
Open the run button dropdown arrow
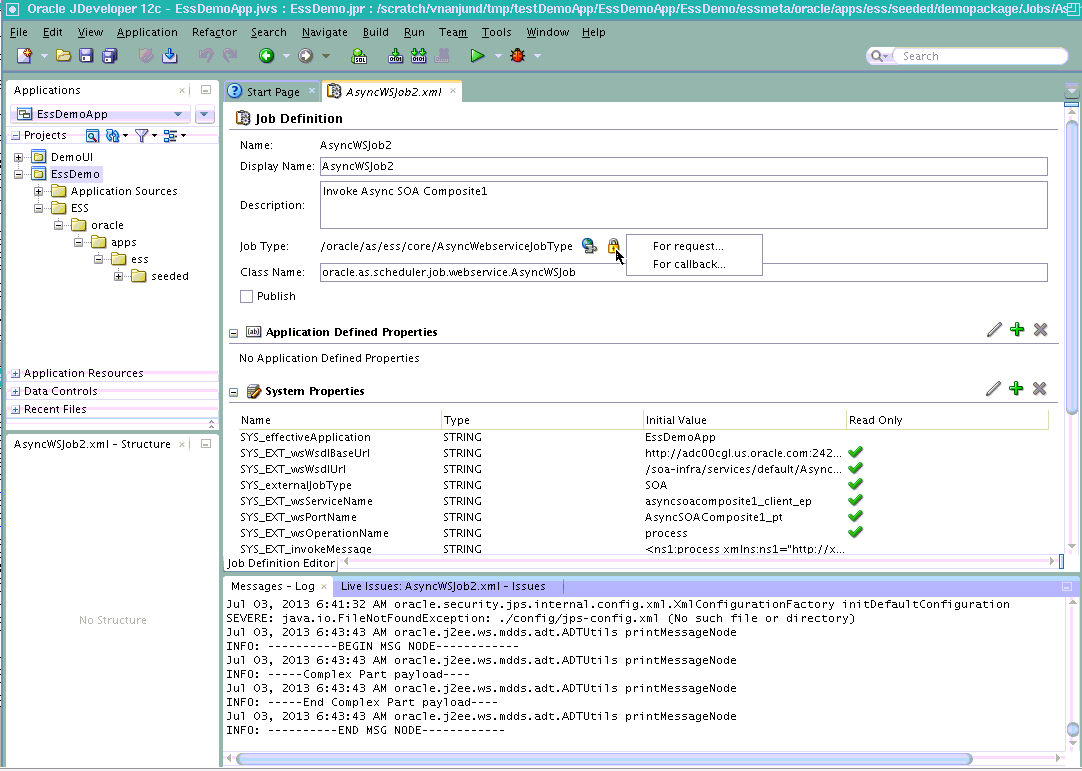coord(498,56)
